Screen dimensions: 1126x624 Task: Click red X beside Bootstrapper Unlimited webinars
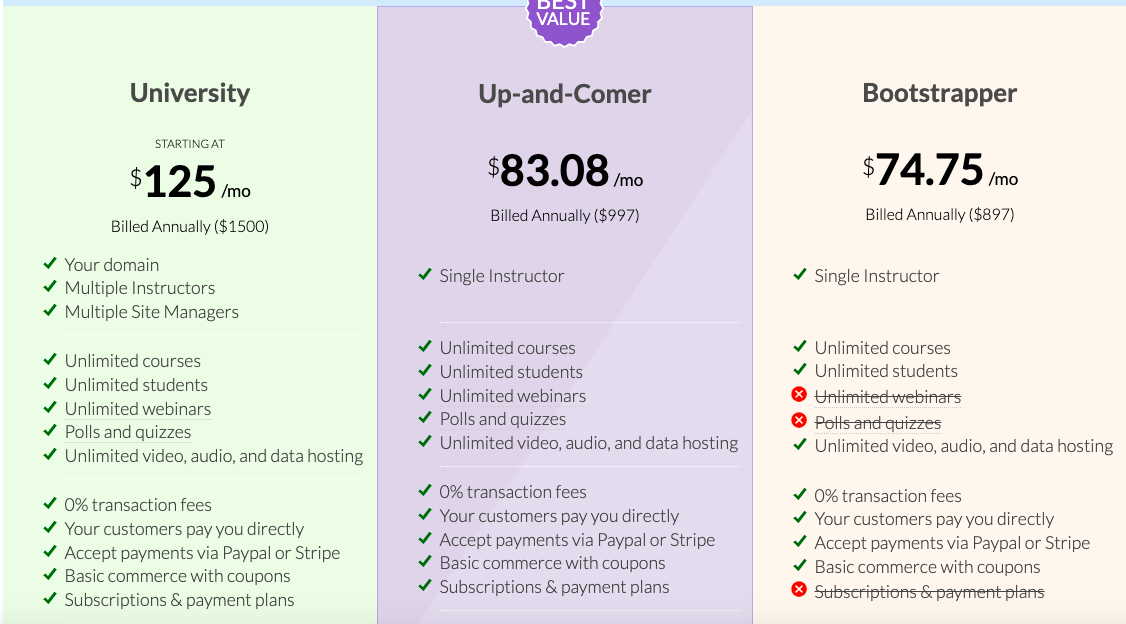coord(799,395)
